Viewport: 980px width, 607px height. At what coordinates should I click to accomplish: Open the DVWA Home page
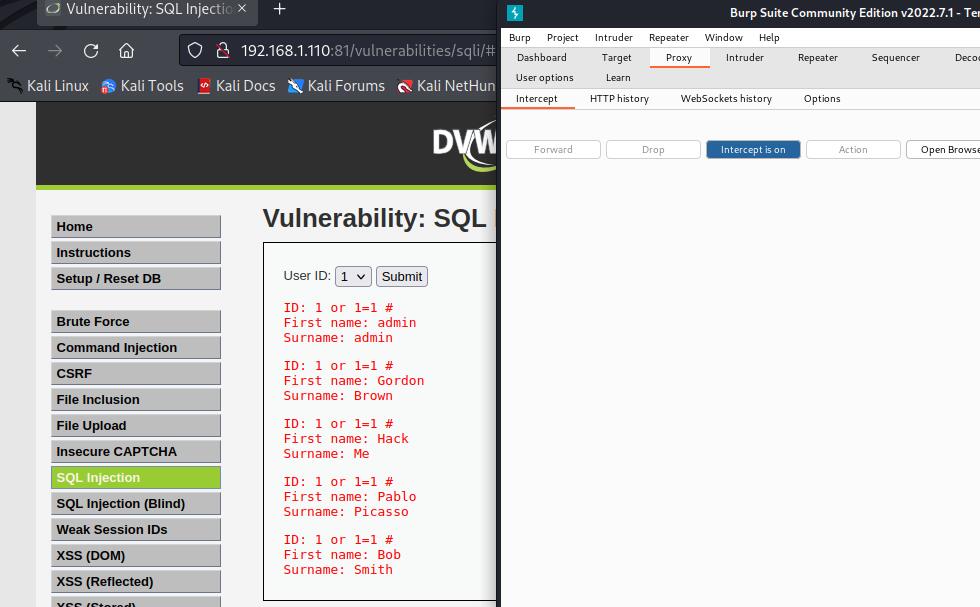click(136, 226)
